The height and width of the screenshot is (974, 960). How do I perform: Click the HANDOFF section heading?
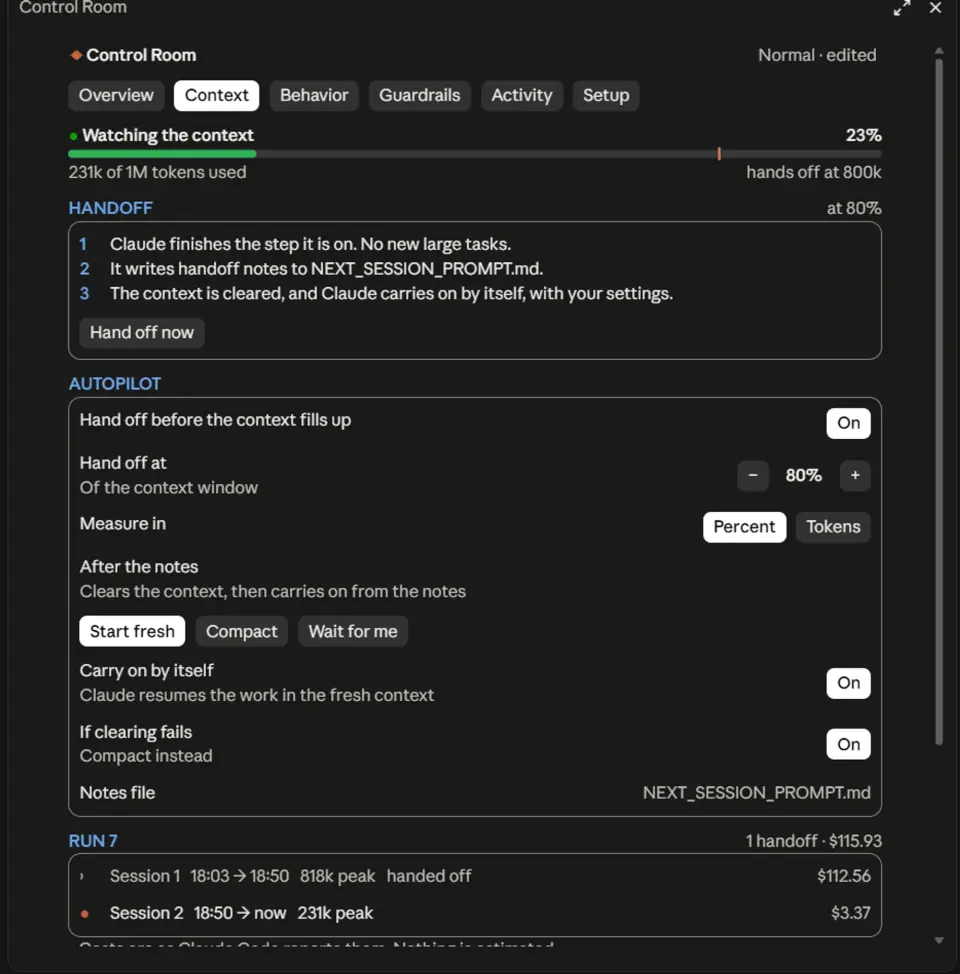point(111,208)
